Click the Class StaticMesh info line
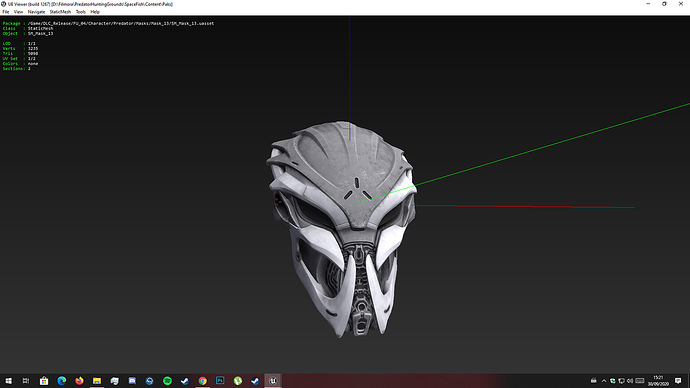 click(28, 29)
